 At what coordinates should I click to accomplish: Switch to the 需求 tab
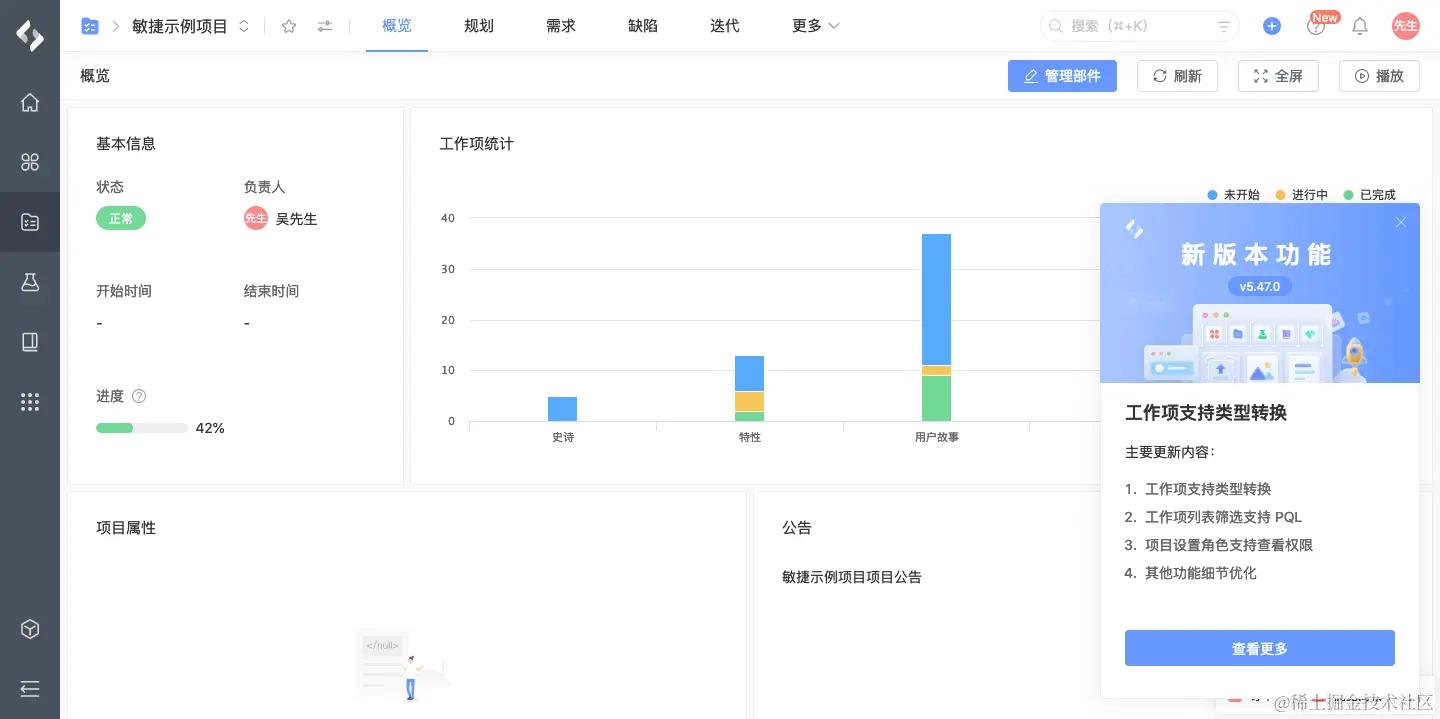(561, 26)
